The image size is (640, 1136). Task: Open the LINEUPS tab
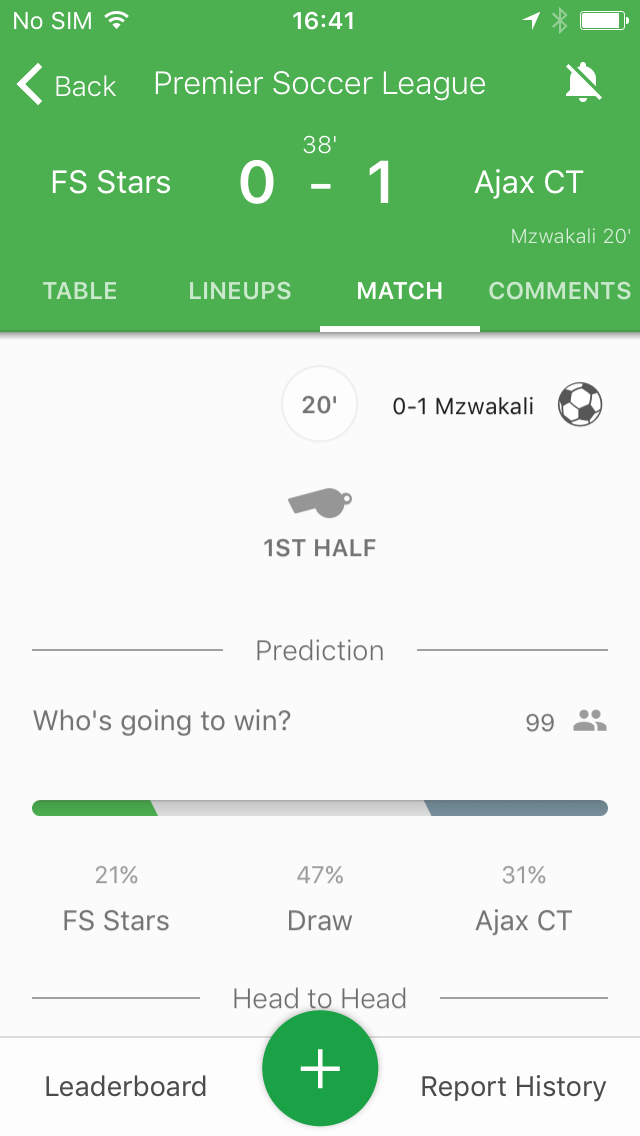point(240,291)
